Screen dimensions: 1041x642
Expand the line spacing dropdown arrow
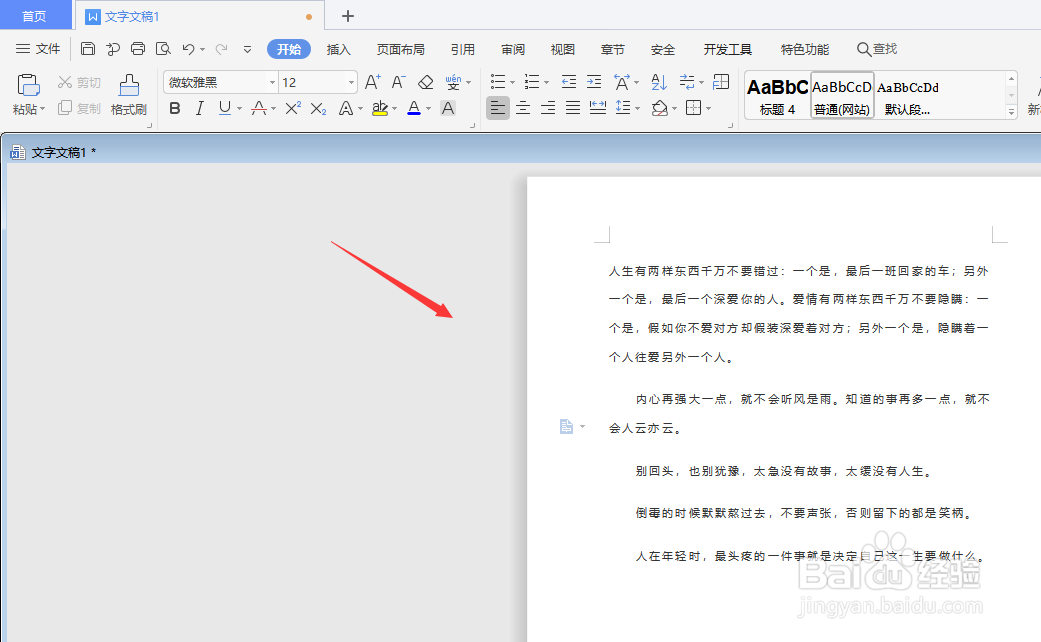[637, 108]
